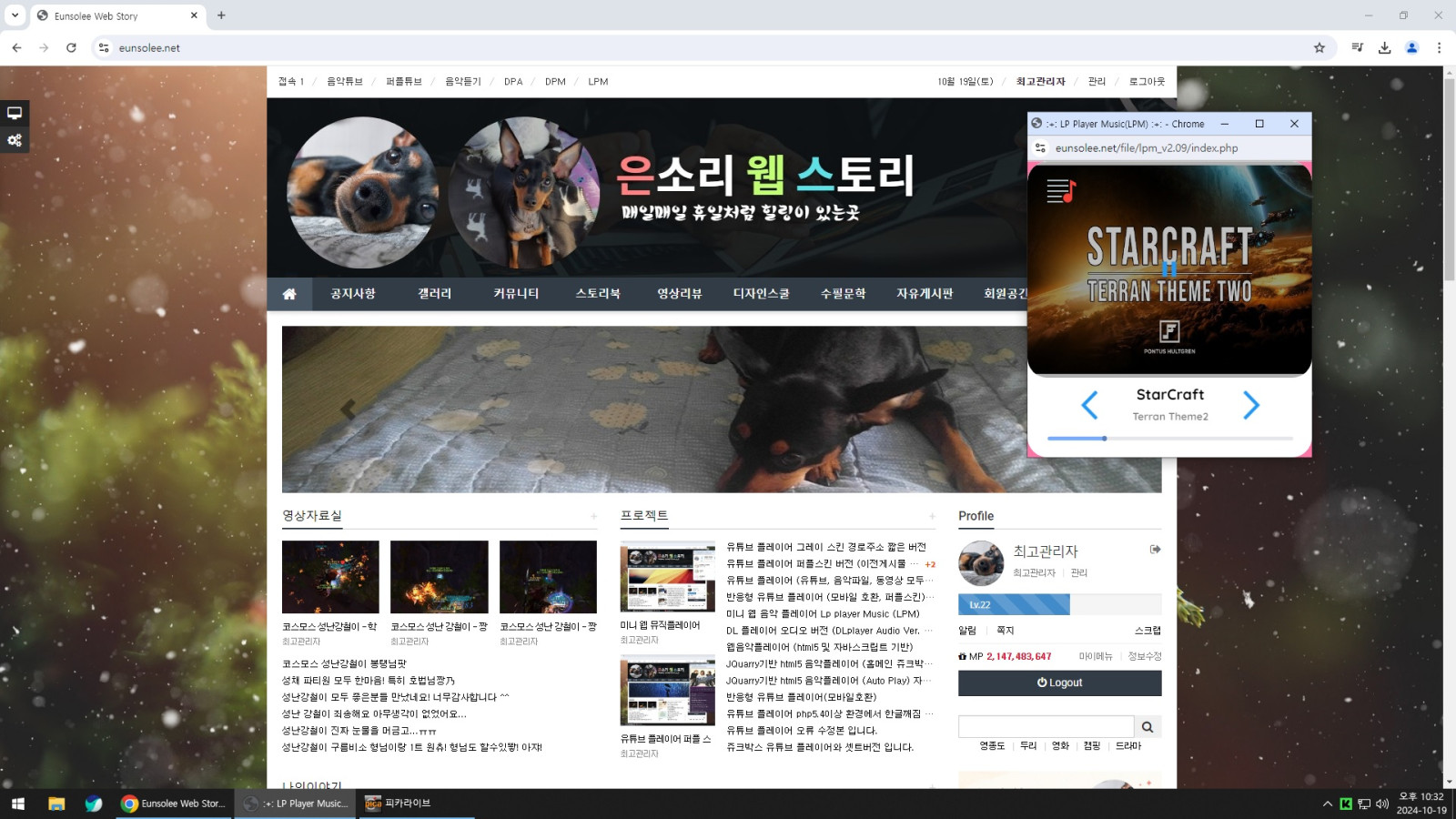1456x819 pixels.
Task: Open the gears settings icon on left edge
Action: click(15, 140)
